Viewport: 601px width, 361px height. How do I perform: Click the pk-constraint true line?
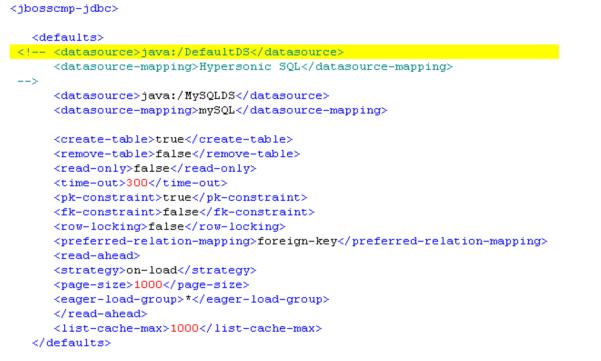[181, 198]
